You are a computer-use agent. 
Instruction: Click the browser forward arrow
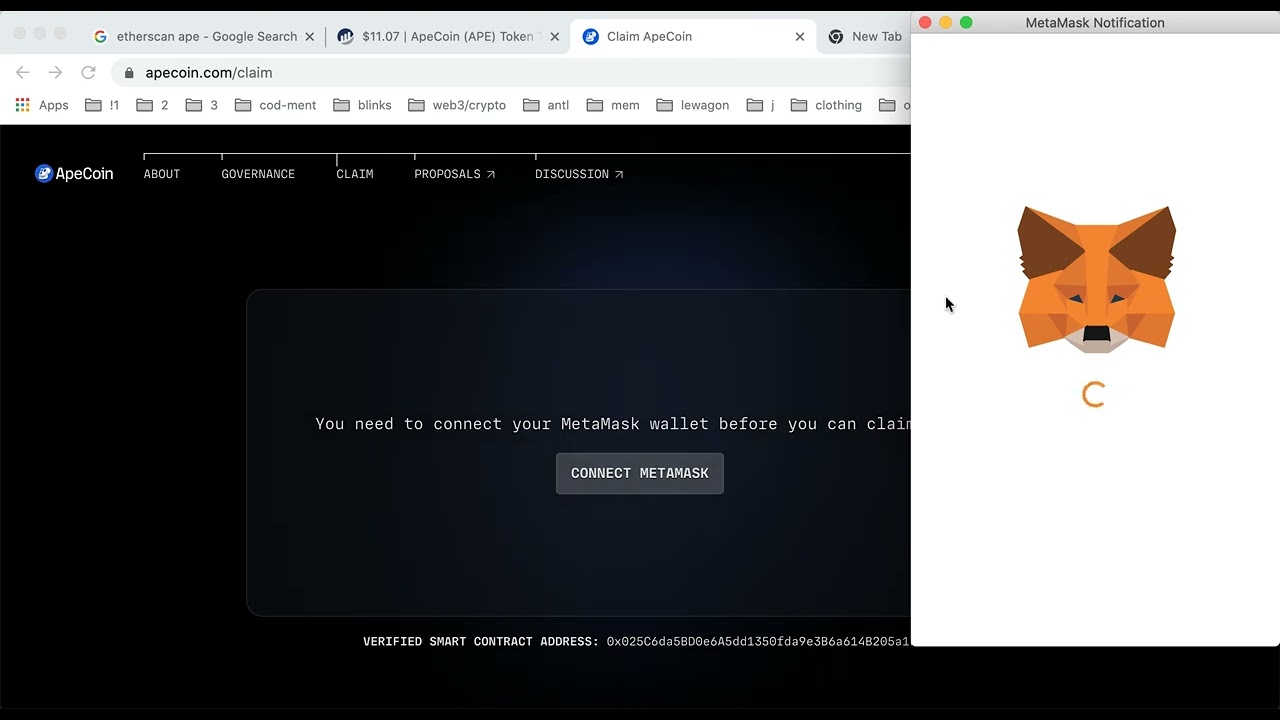[x=55, y=73]
